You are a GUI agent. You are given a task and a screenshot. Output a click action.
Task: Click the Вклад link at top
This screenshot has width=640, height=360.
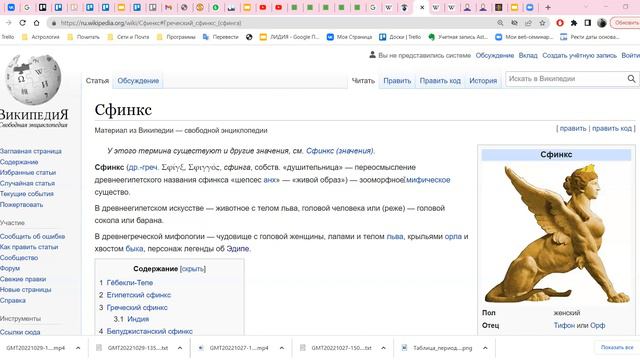click(x=528, y=56)
